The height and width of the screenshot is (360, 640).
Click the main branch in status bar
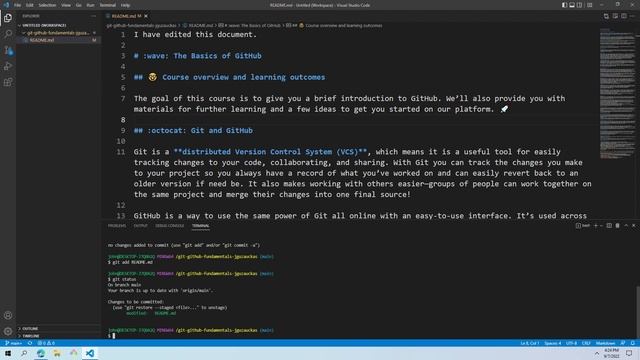(13, 343)
